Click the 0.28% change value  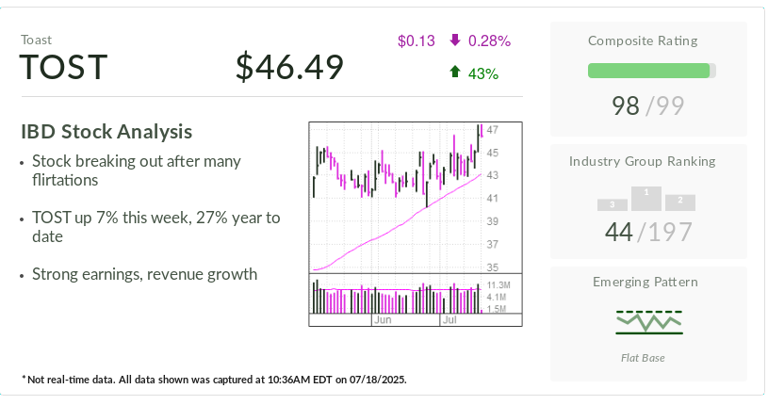tap(489, 41)
